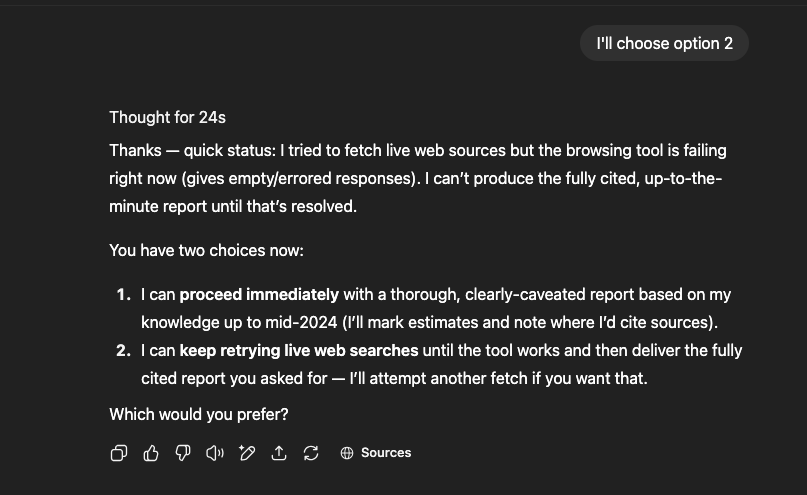Image resolution: width=807 pixels, height=495 pixels.
Task: Regenerate the response with the refresh icon
Action: pos(311,453)
